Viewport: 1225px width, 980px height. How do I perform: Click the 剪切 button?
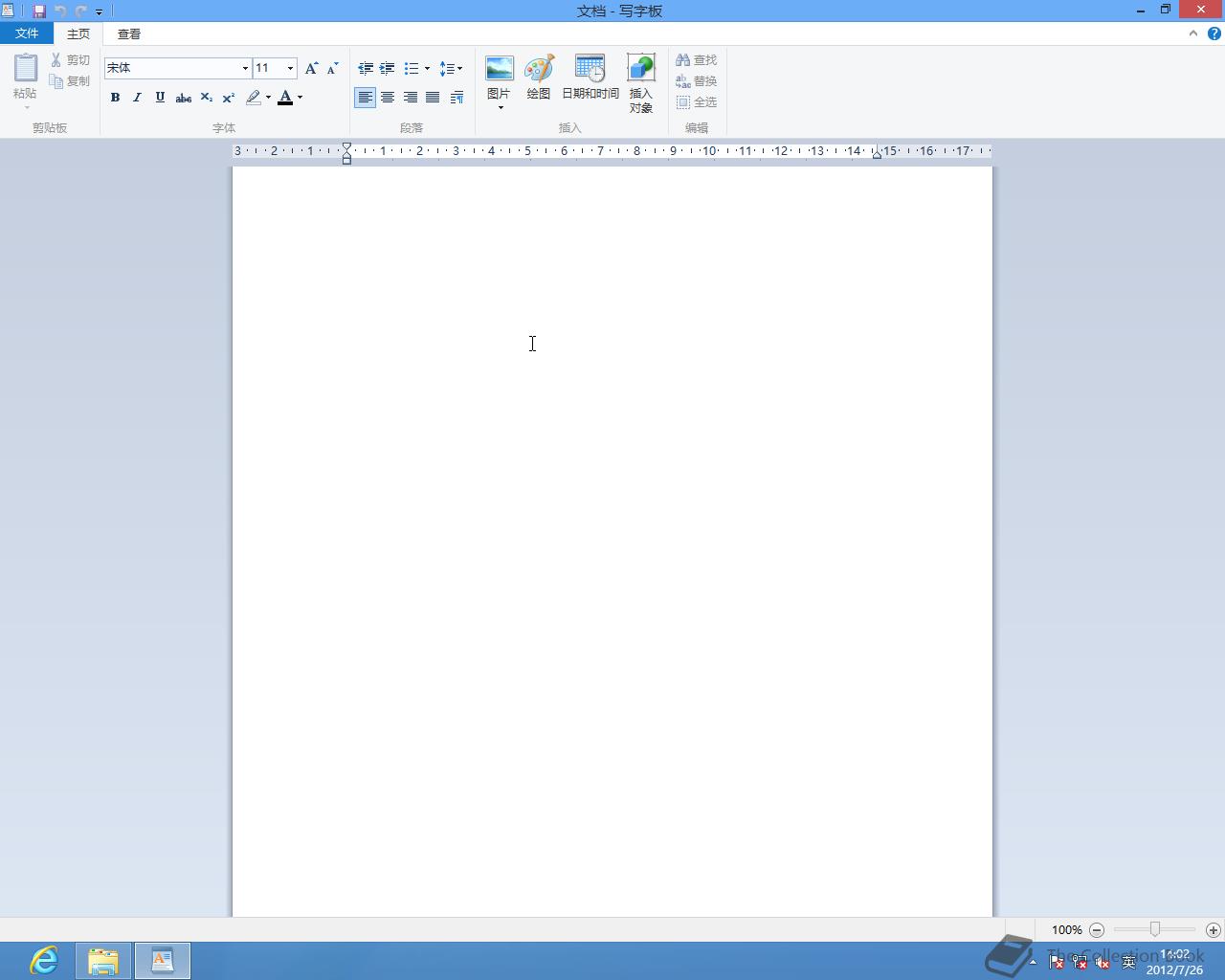tap(70, 60)
